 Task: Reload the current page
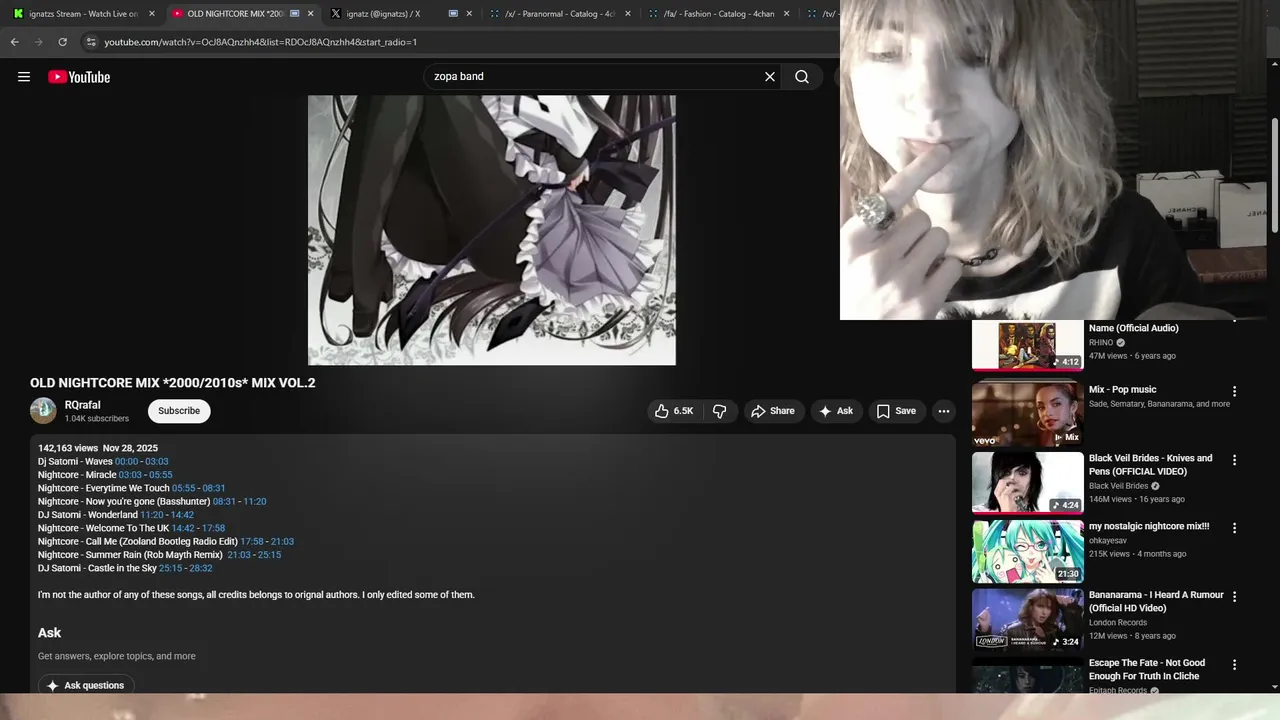[62, 42]
